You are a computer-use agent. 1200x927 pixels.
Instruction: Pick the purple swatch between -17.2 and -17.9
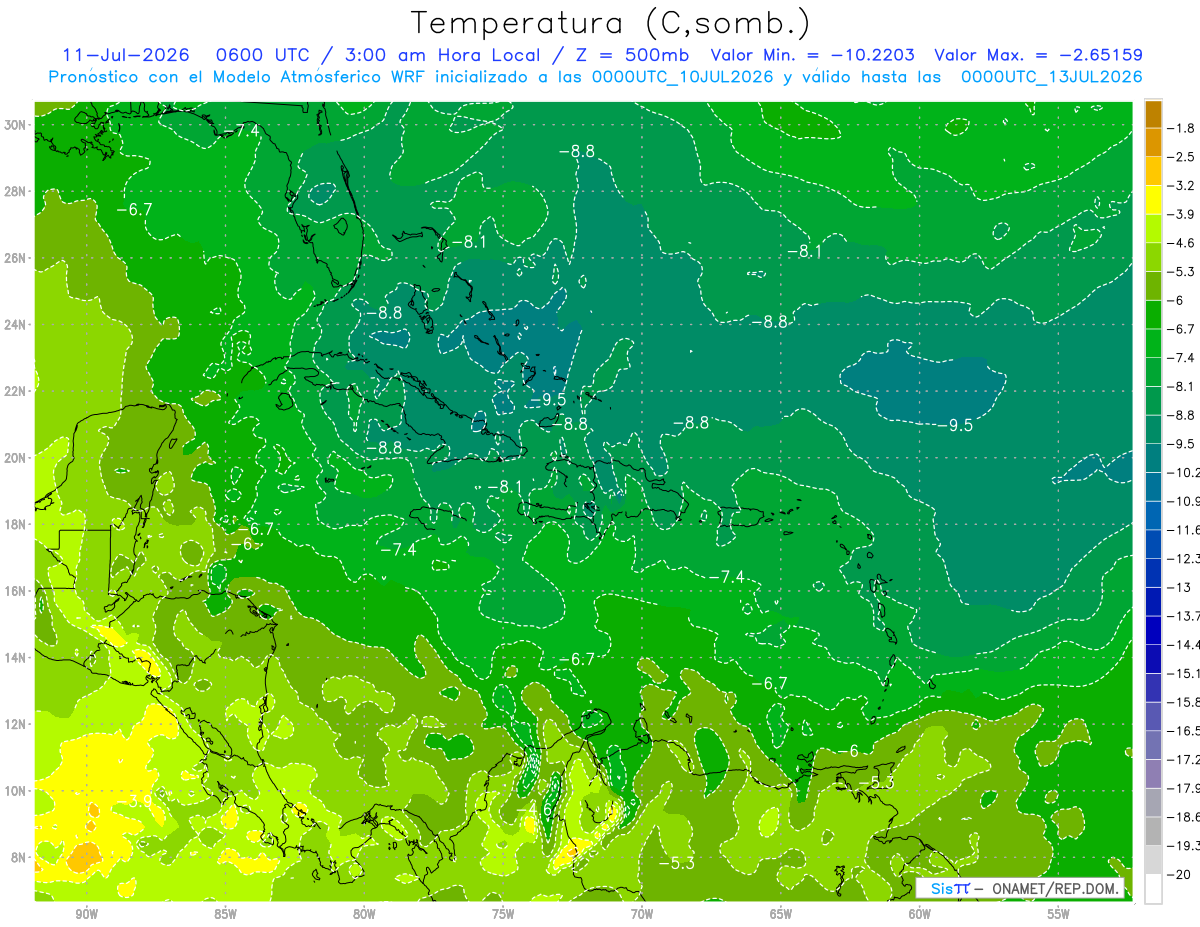tap(1153, 773)
